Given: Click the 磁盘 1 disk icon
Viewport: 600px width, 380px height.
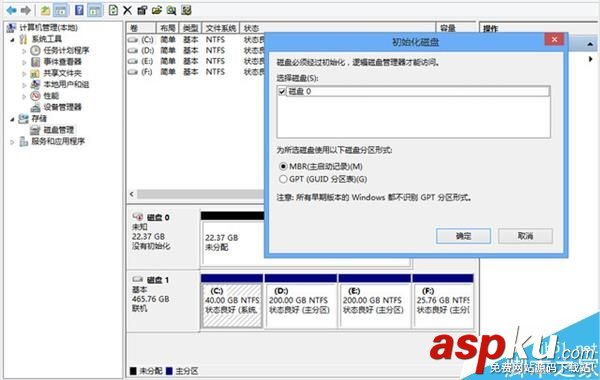Looking at the screenshot, I should click(138, 280).
